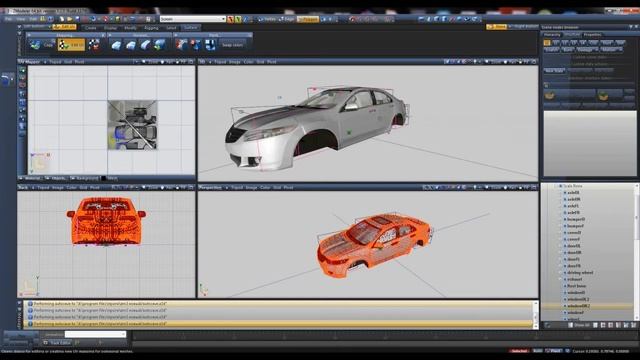This screenshot has width=640, height=360.
Task: Switch to the Rigging tab
Action: tap(151, 28)
